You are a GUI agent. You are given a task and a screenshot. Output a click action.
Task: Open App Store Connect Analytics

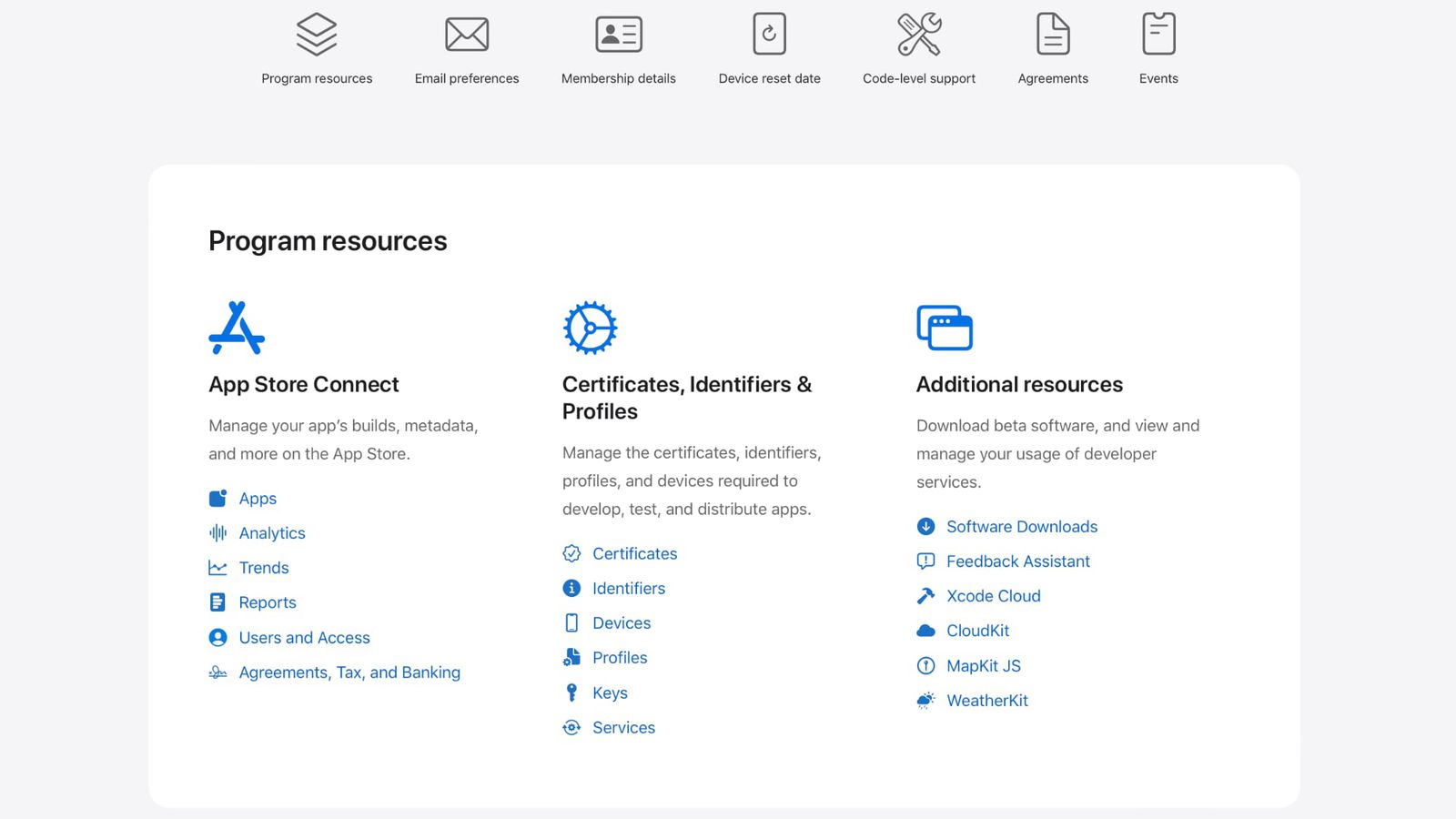[270, 532]
